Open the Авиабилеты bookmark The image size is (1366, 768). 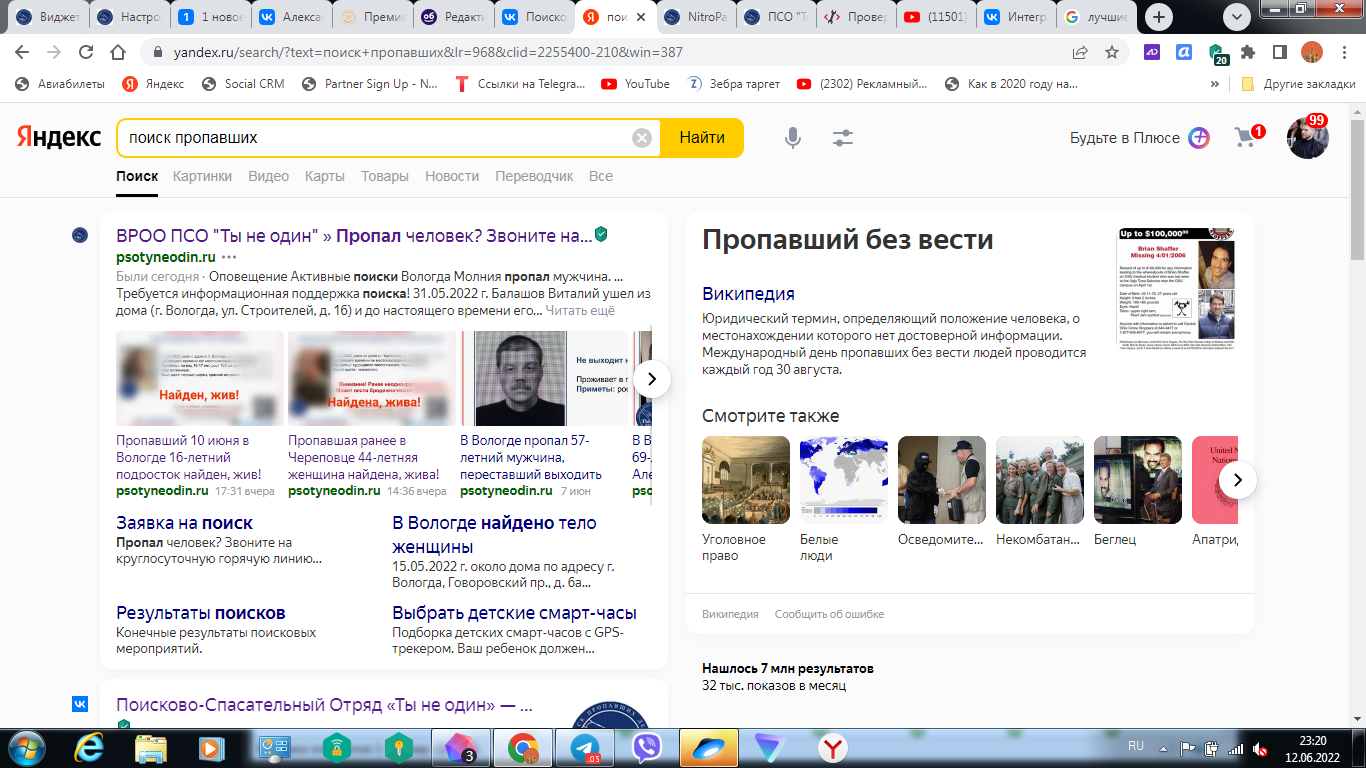point(60,84)
